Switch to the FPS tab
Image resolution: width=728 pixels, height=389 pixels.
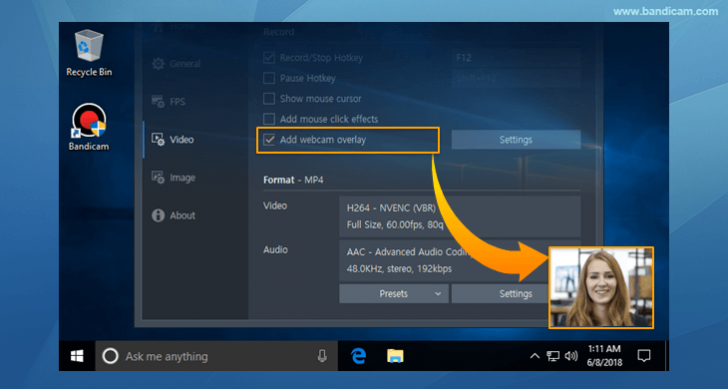[168, 101]
